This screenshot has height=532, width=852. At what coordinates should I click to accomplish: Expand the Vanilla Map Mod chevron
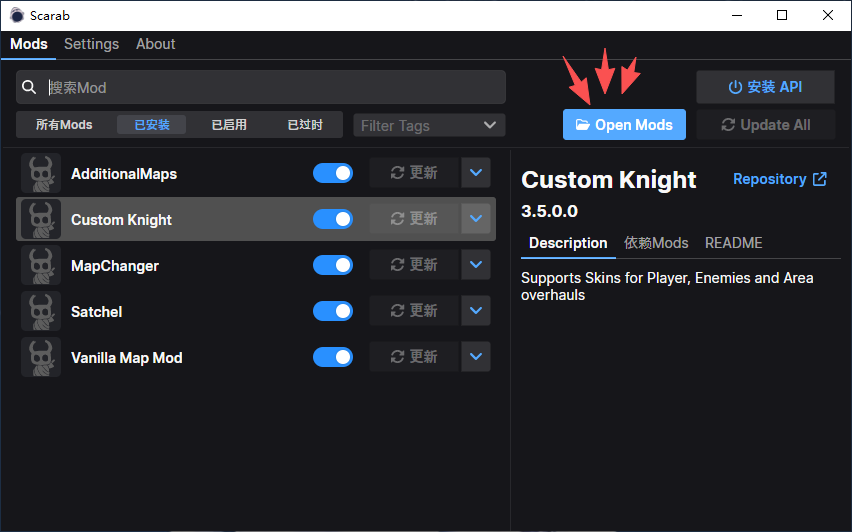point(476,357)
